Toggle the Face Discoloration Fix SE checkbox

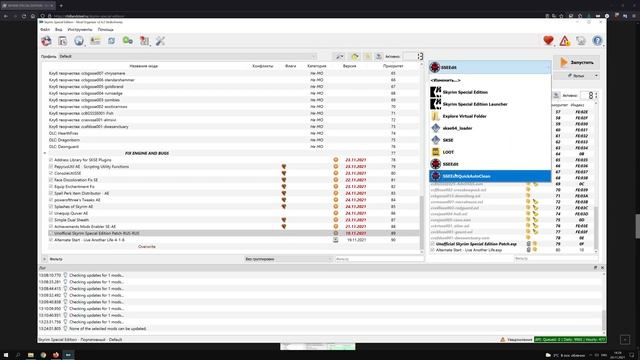(x=51, y=180)
